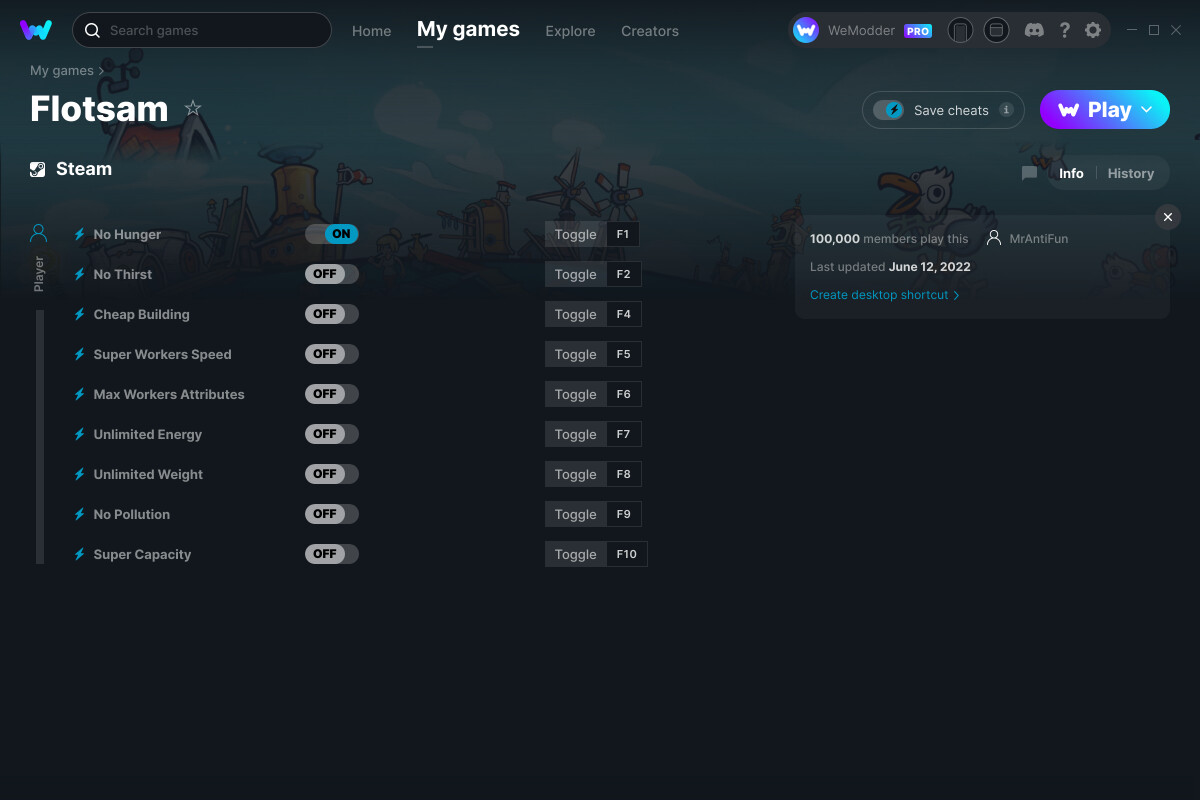The width and height of the screenshot is (1200, 800).
Task: Enable the No Thirst cheat
Action: [332, 274]
